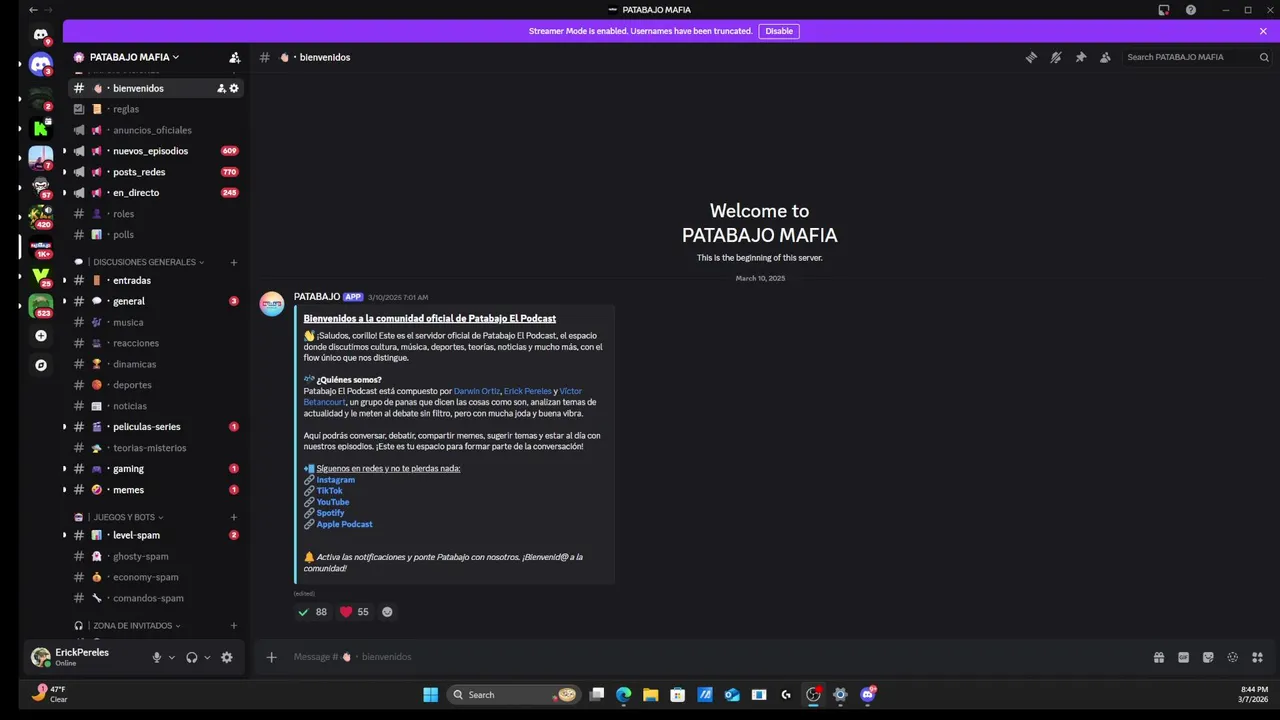Image resolution: width=1280 pixels, height=720 pixels.
Task: Open the Instagram link
Action: click(335, 480)
